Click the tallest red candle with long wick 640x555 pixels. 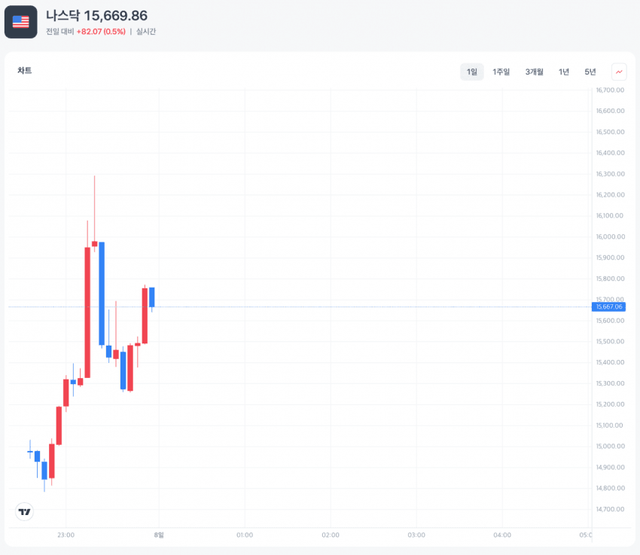click(x=88, y=310)
